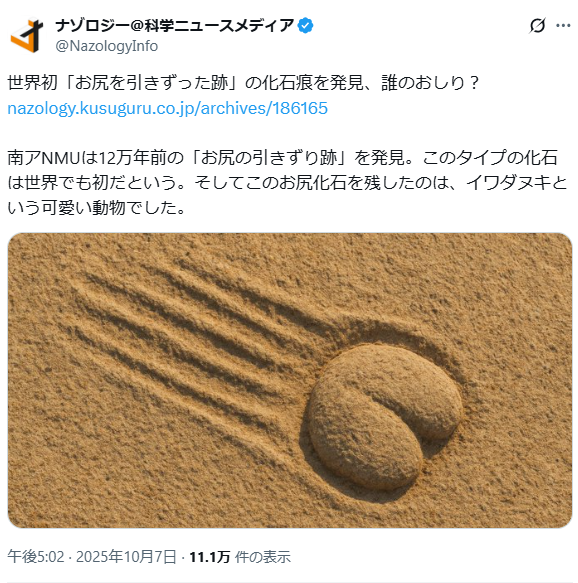Open the ナゾロジー@科学ニュースメディア profile name
Screen dimensions: 578x583
coord(175,26)
